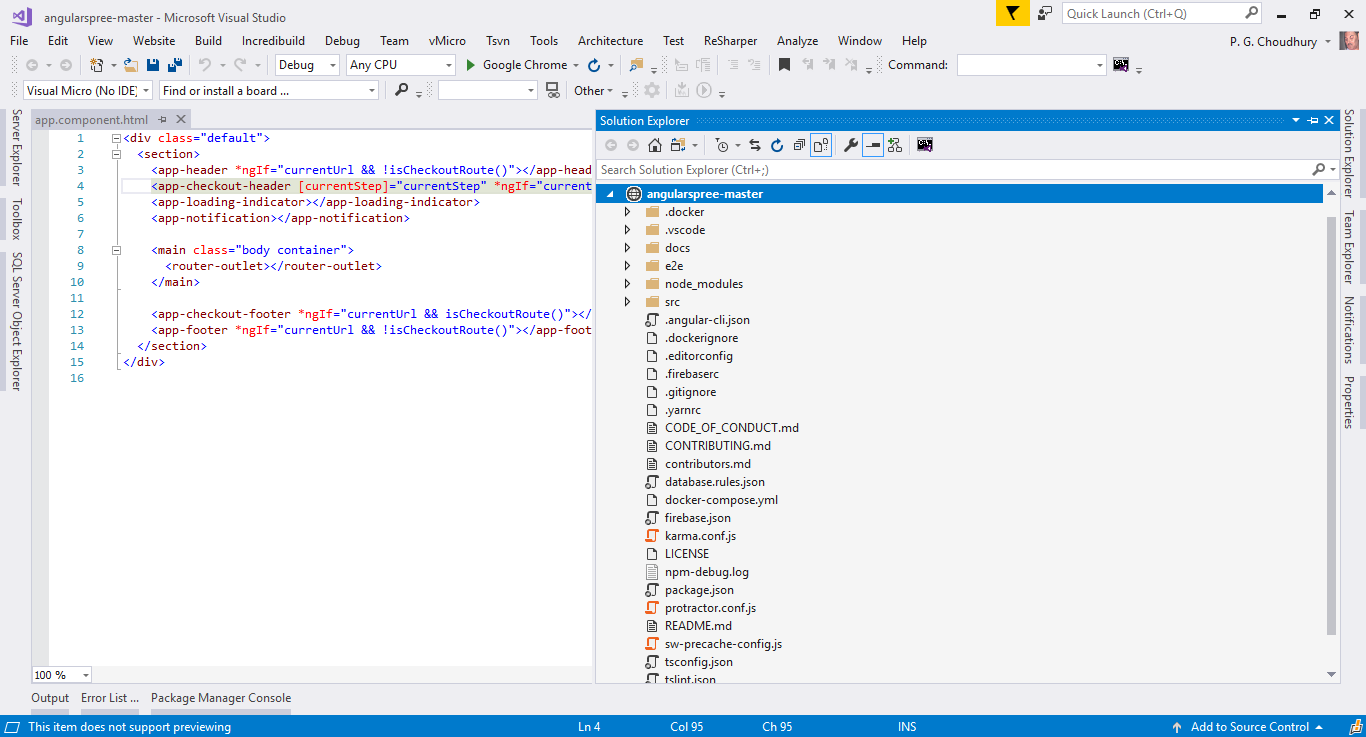The width and height of the screenshot is (1366, 737).
Task: Click Pending Changes Filter icon in Solution Explorer
Action: click(x=722, y=145)
